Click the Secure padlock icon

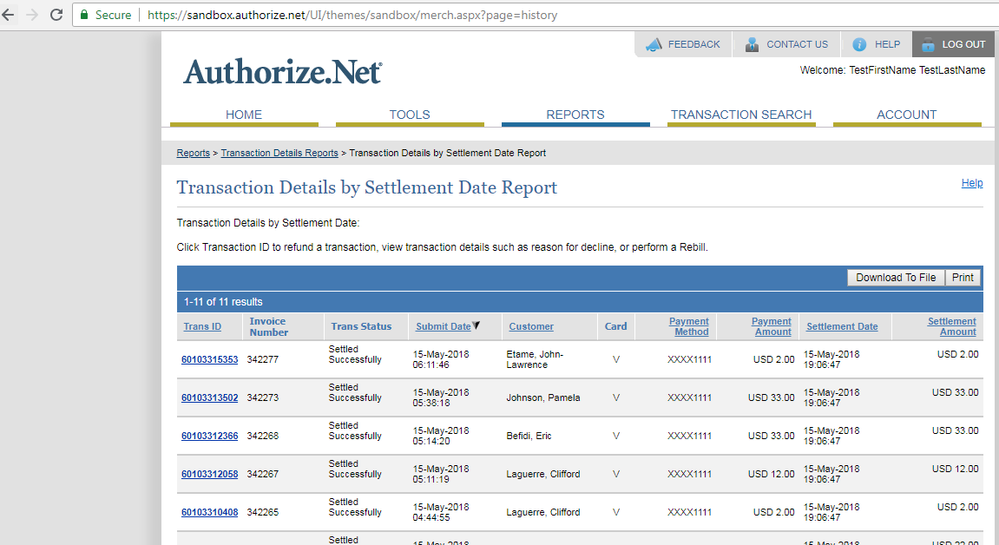coord(85,15)
